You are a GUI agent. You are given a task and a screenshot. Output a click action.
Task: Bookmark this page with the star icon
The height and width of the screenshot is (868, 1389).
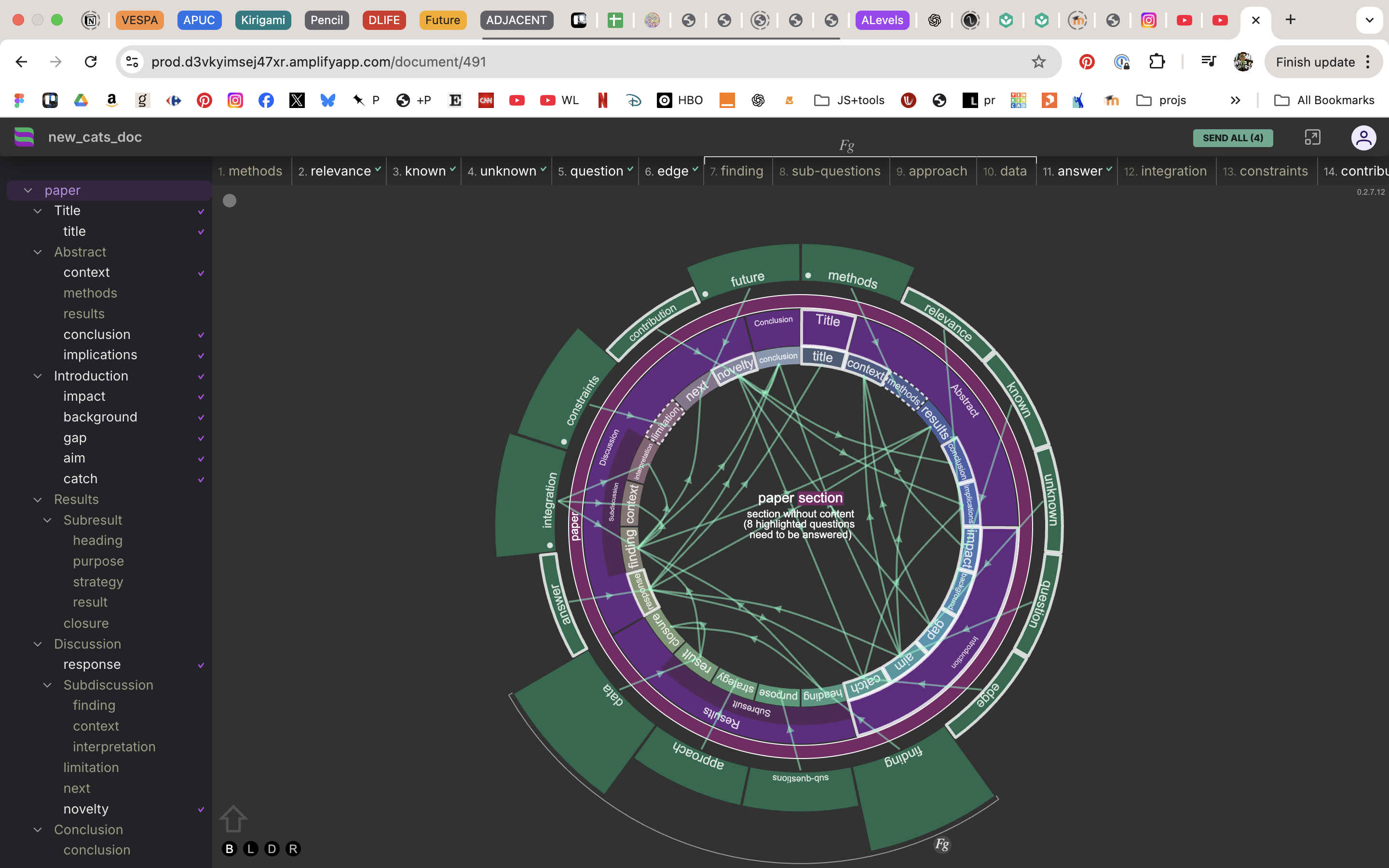[1038, 62]
